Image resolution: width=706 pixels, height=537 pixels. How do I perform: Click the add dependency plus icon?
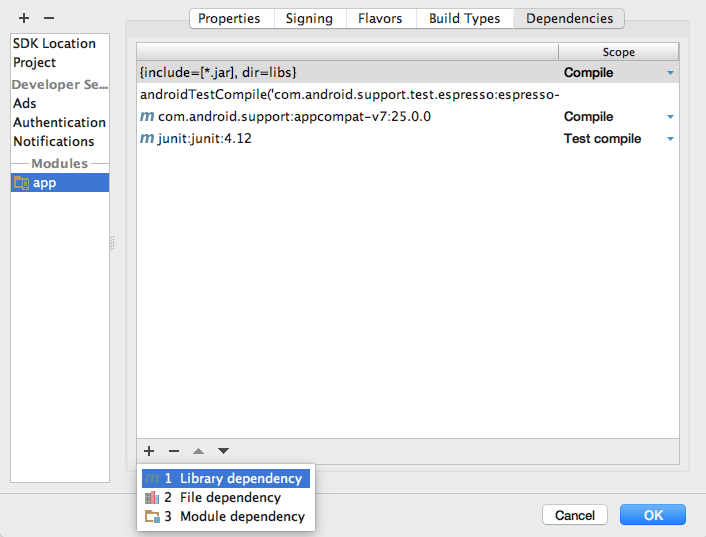pos(149,452)
